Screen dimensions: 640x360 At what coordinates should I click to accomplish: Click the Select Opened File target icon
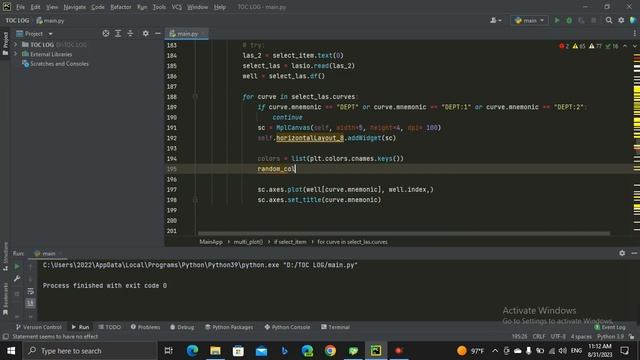pyautogui.click(x=106, y=33)
